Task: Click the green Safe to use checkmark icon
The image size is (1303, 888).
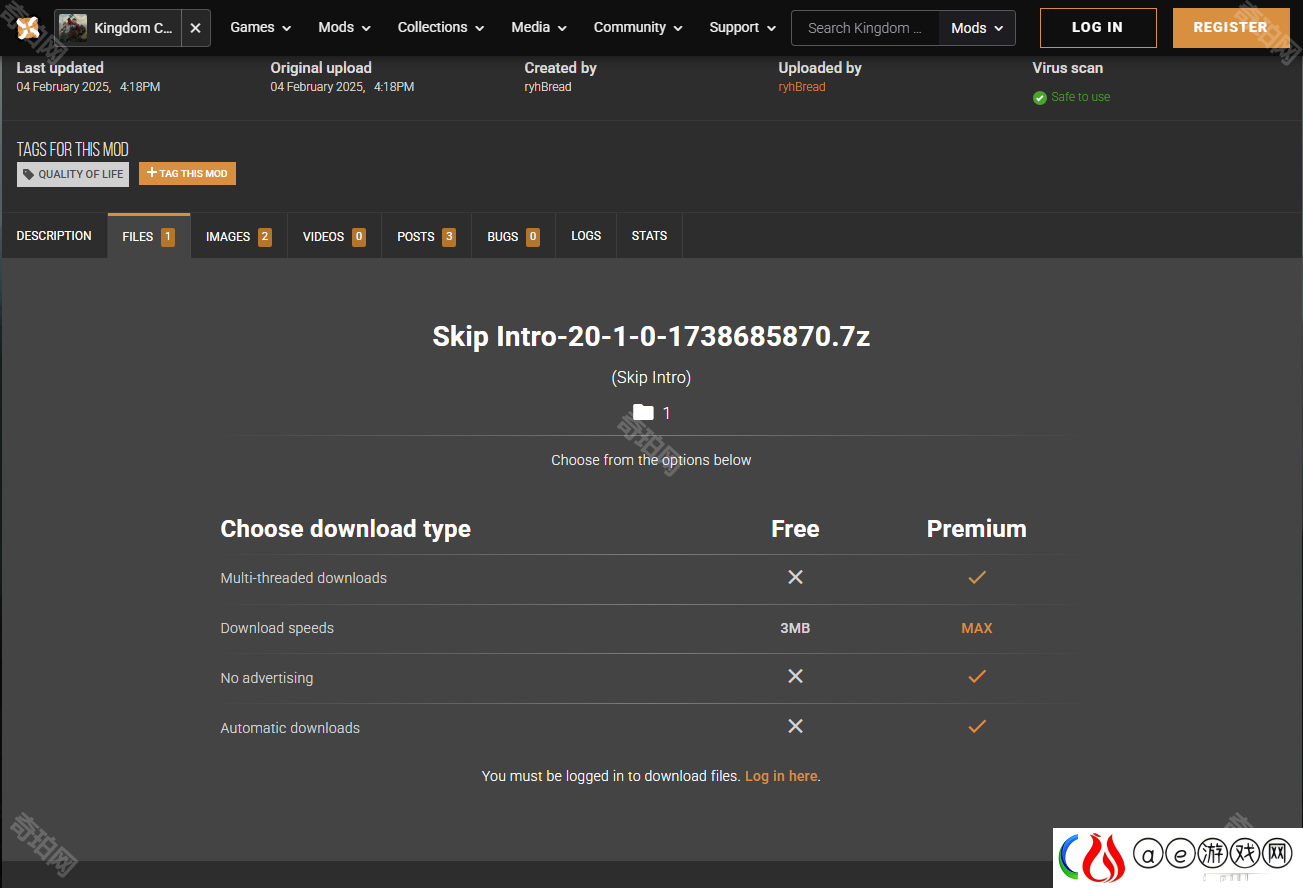Action: click(x=1040, y=98)
